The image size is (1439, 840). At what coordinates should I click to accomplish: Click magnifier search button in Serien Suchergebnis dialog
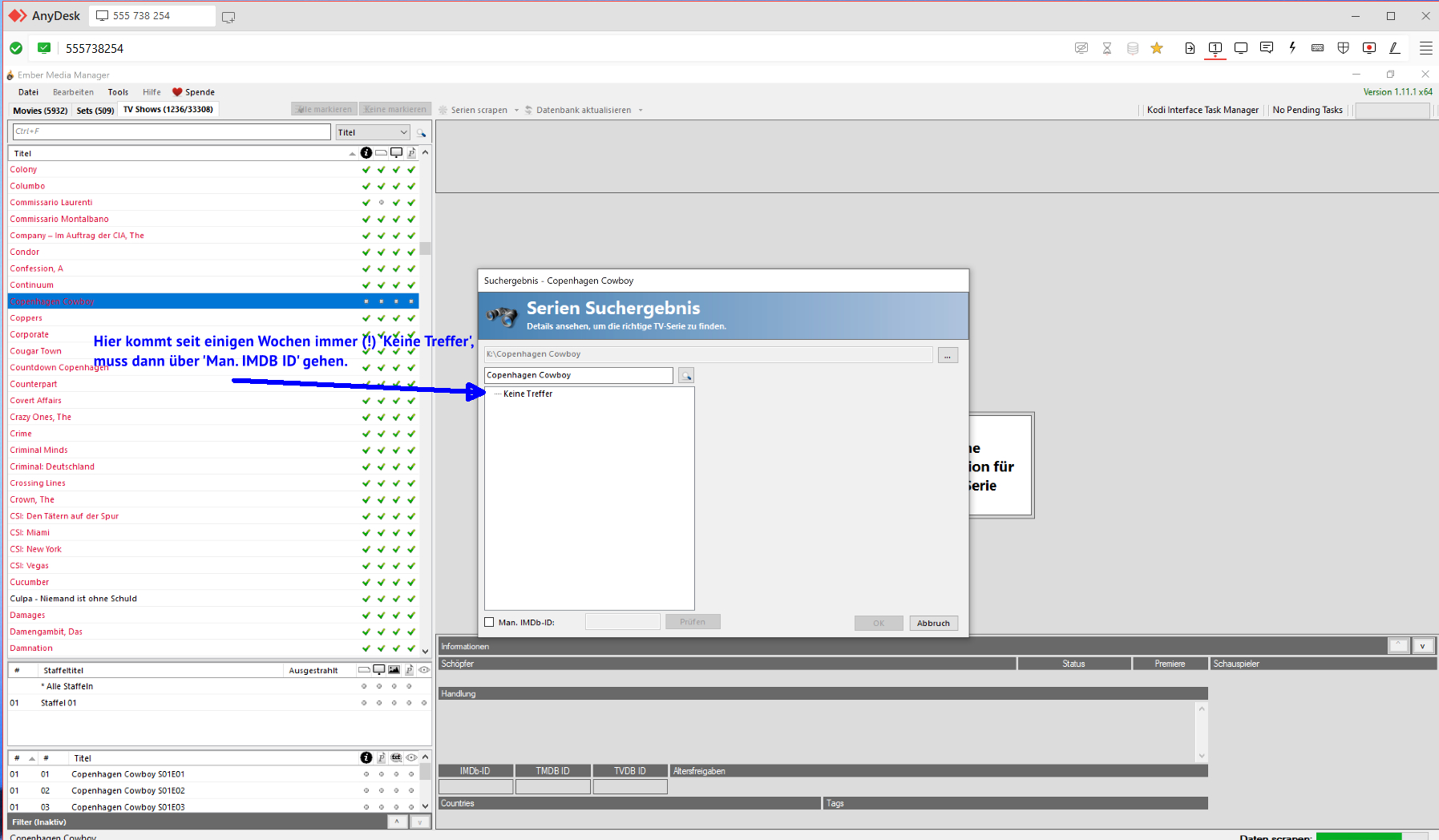(686, 375)
